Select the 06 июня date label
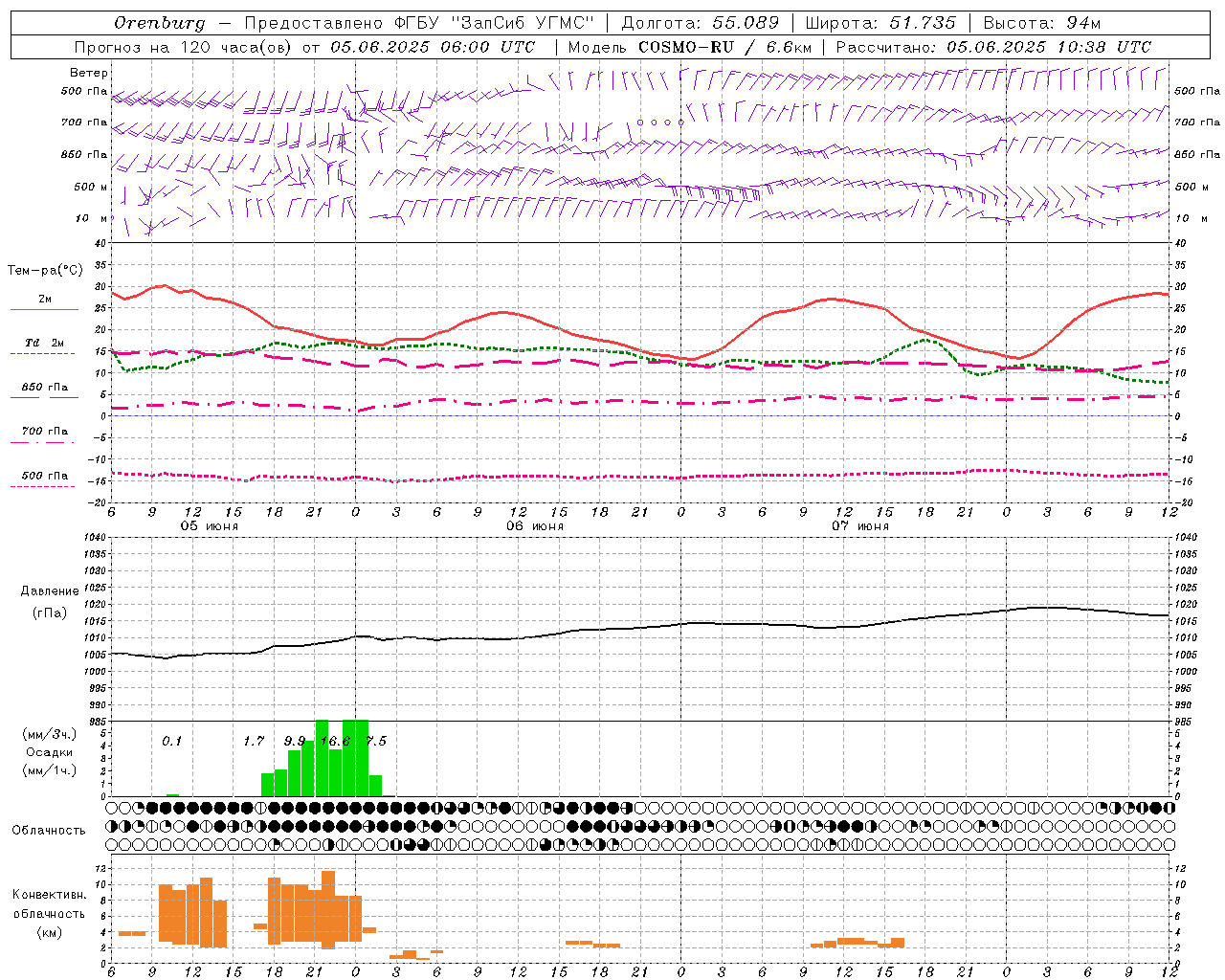 (x=535, y=526)
